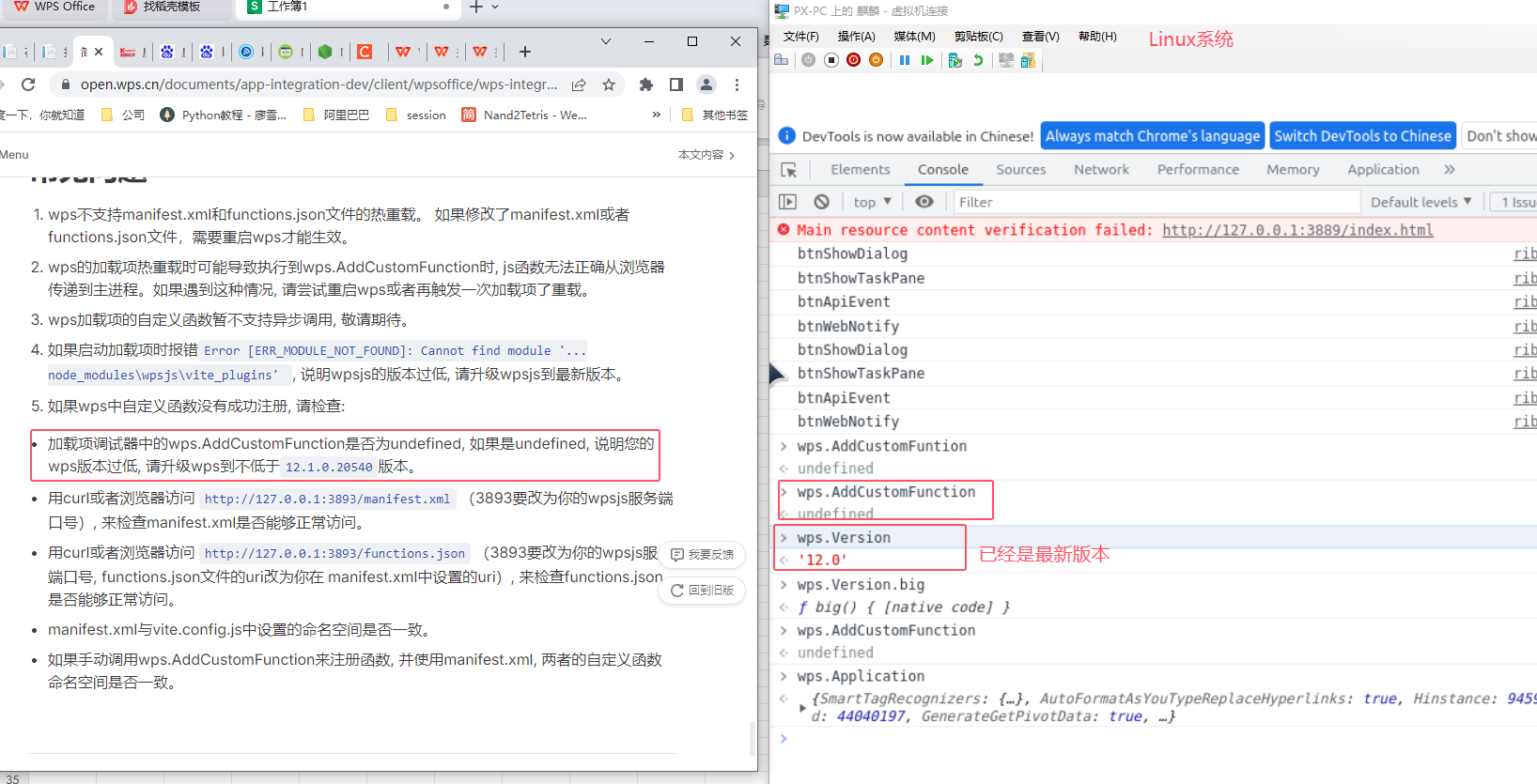Screen dimensions: 1537x784
Task: Switch to the DevTools Network tab
Action: [x=1101, y=170]
